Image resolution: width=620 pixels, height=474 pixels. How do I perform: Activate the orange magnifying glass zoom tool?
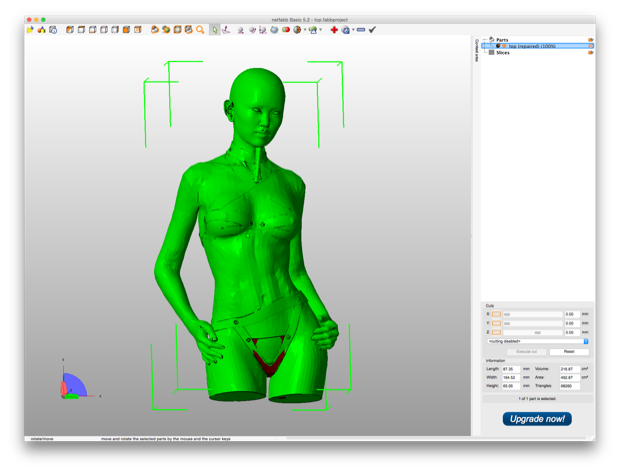pos(200,30)
